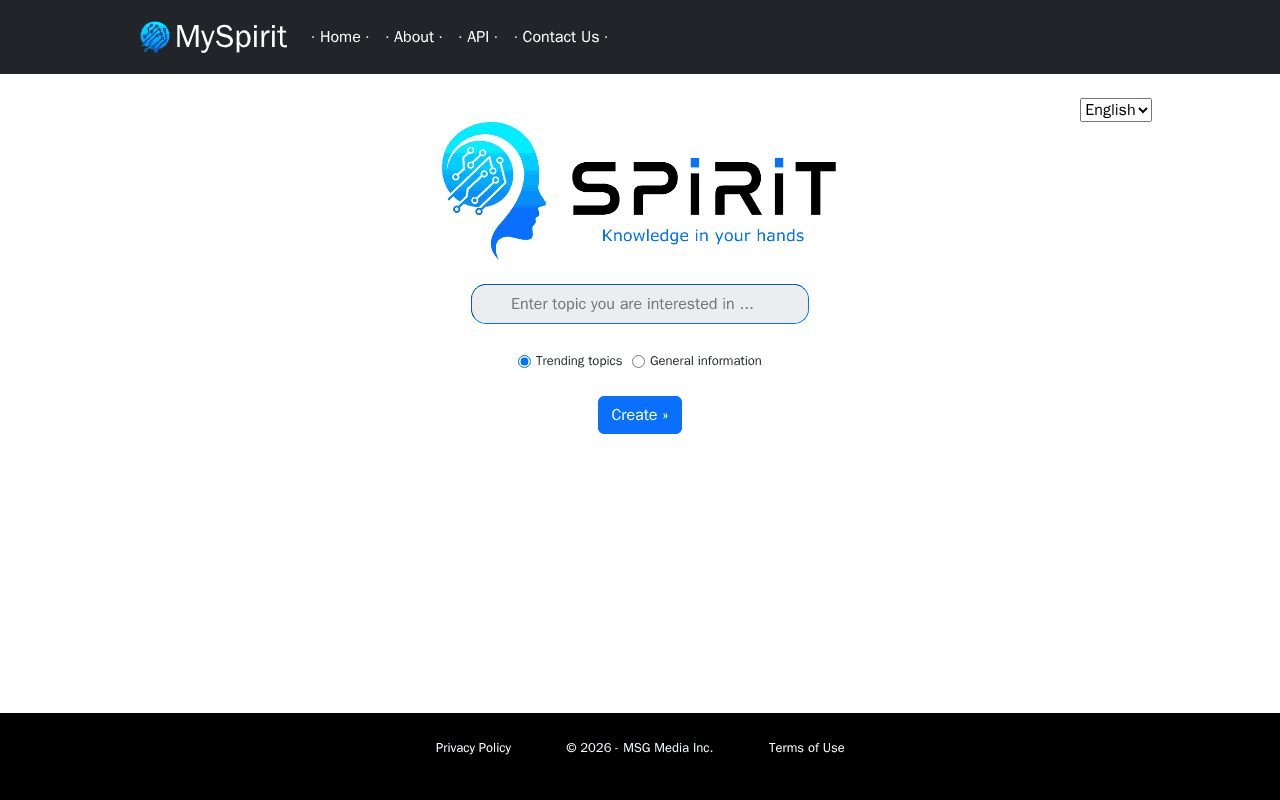Open the Contact Us page
This screenshot has width=1280, height=800.
[x=561, y=37]
